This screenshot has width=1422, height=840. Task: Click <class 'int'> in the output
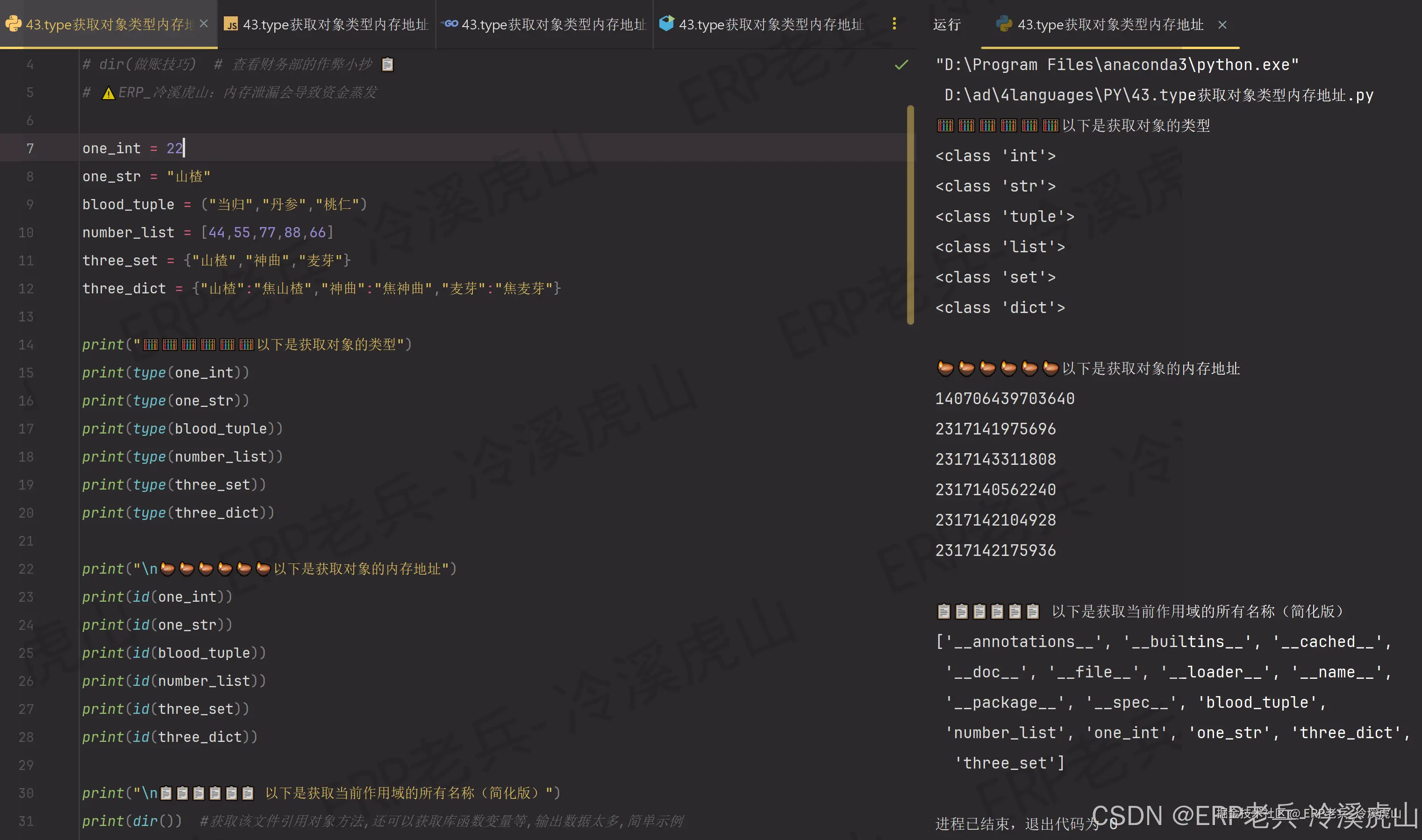tap(995, 156)
